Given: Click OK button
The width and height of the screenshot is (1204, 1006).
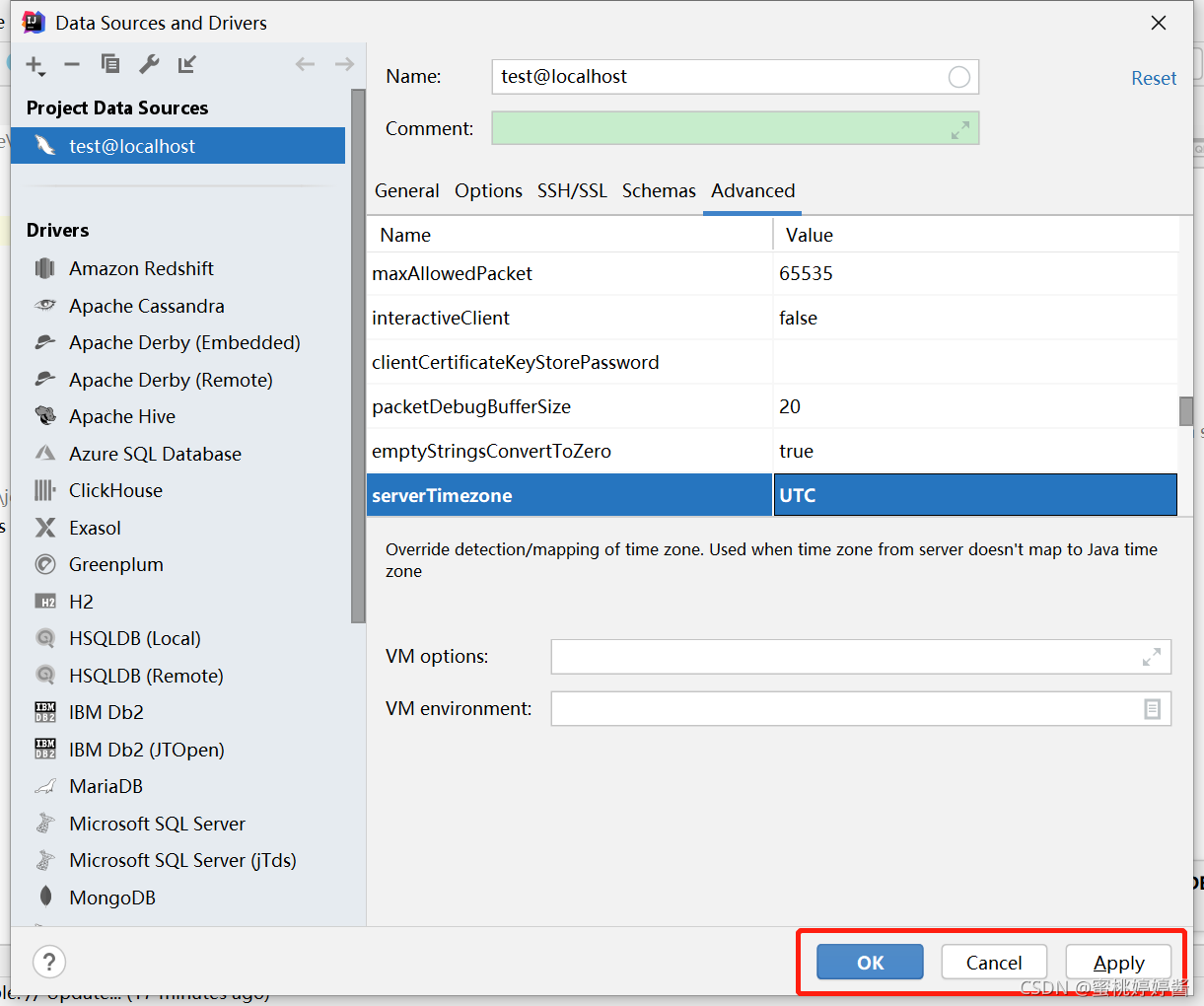Looking at the screenshot, I should [x=870, y=963].
